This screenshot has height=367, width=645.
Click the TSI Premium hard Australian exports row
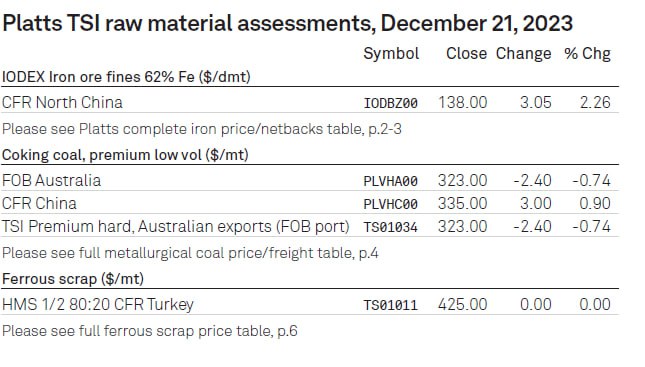[310, 227]
